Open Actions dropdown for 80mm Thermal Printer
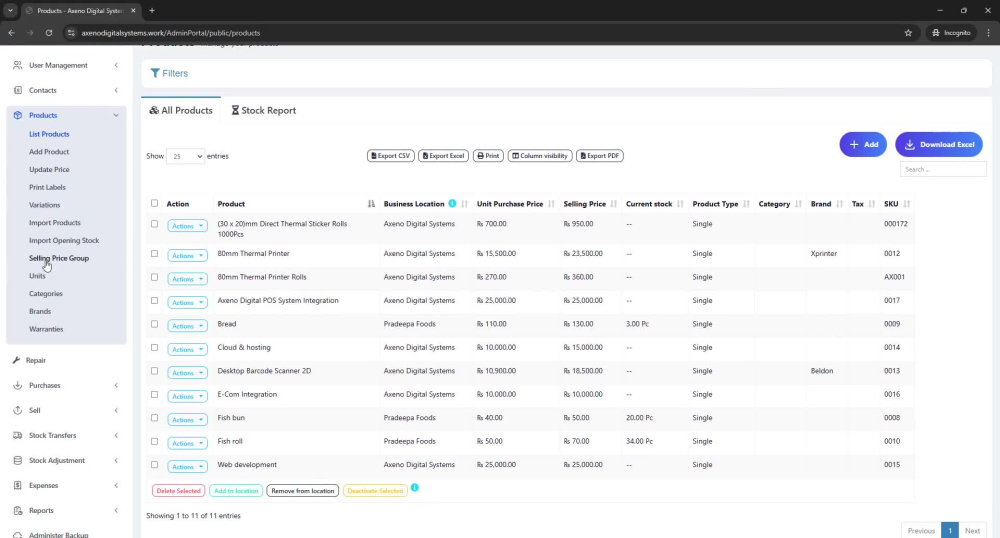The width and height of the screenshot is (1000, 538). tap(188, 256)
